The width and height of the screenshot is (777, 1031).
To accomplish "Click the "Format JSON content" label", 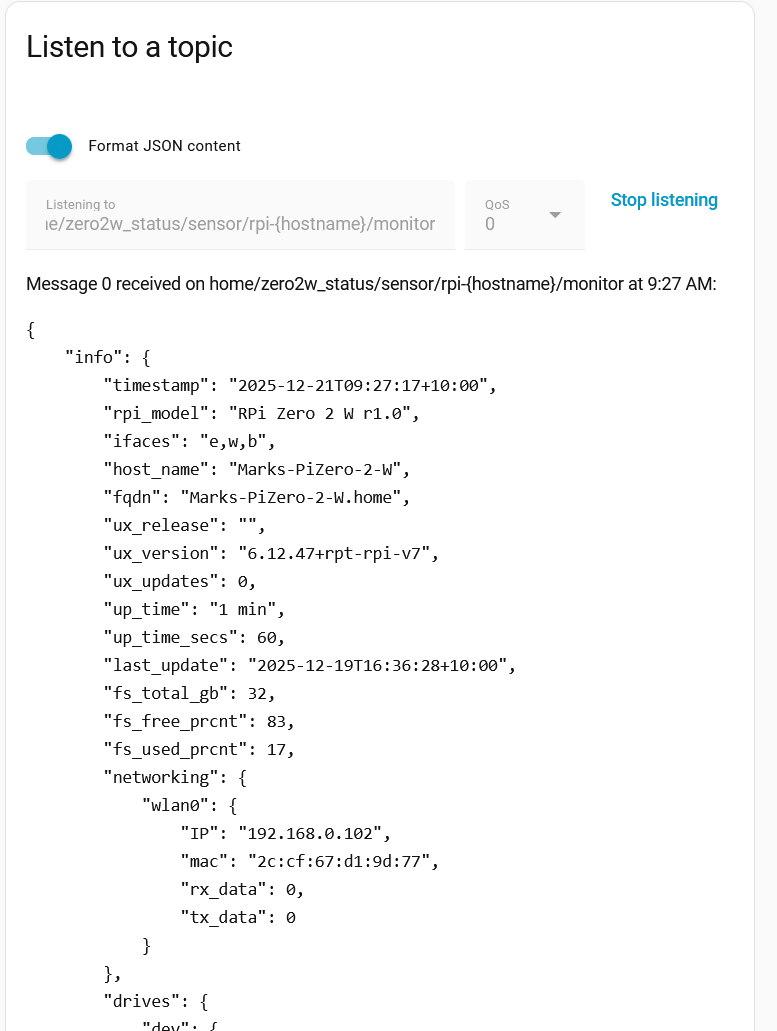I will tap(164, 146).
